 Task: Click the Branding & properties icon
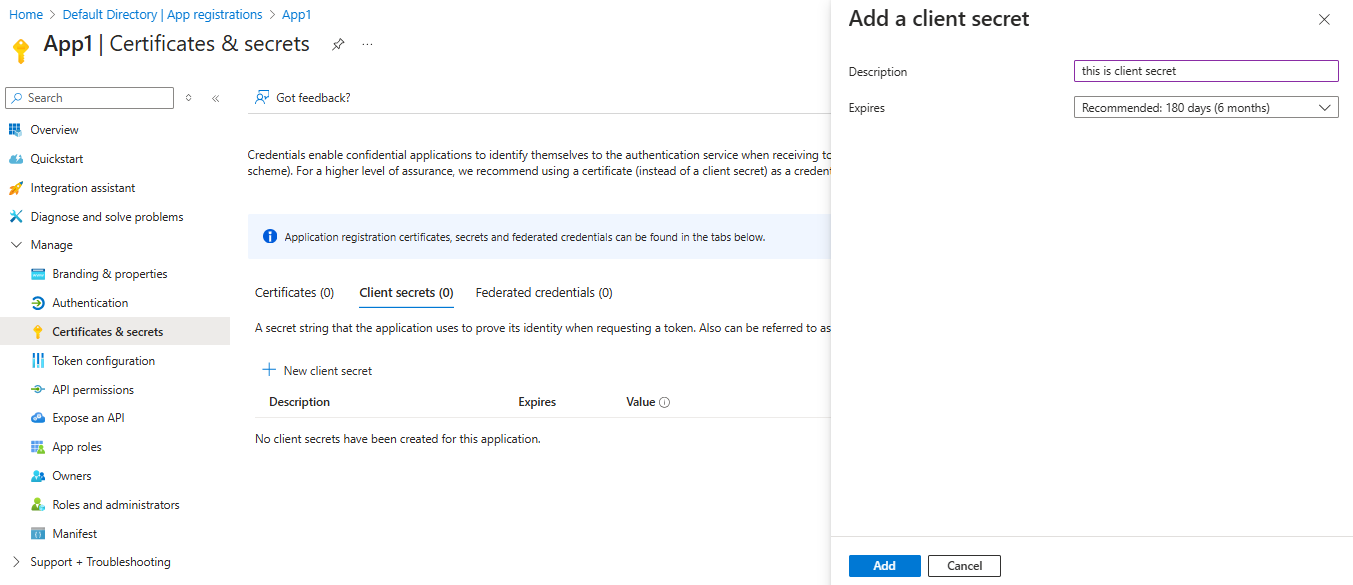pyautogui.click(x=38, y=274)
